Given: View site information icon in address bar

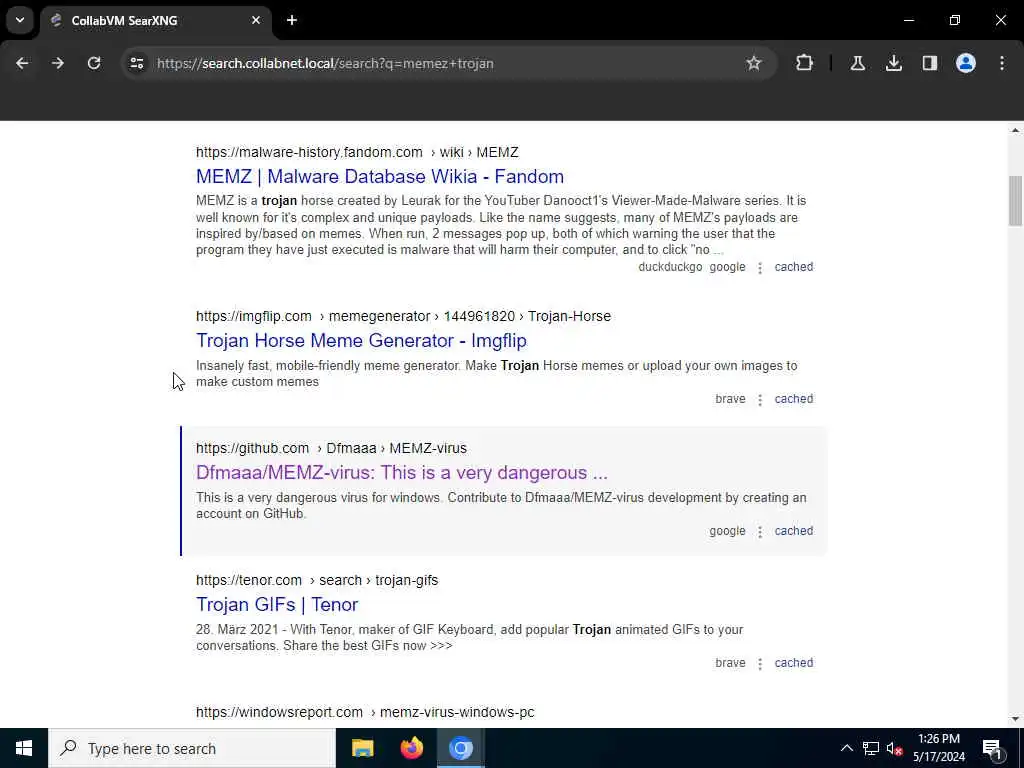Looking at the screenshot, I should click(136, 63).
